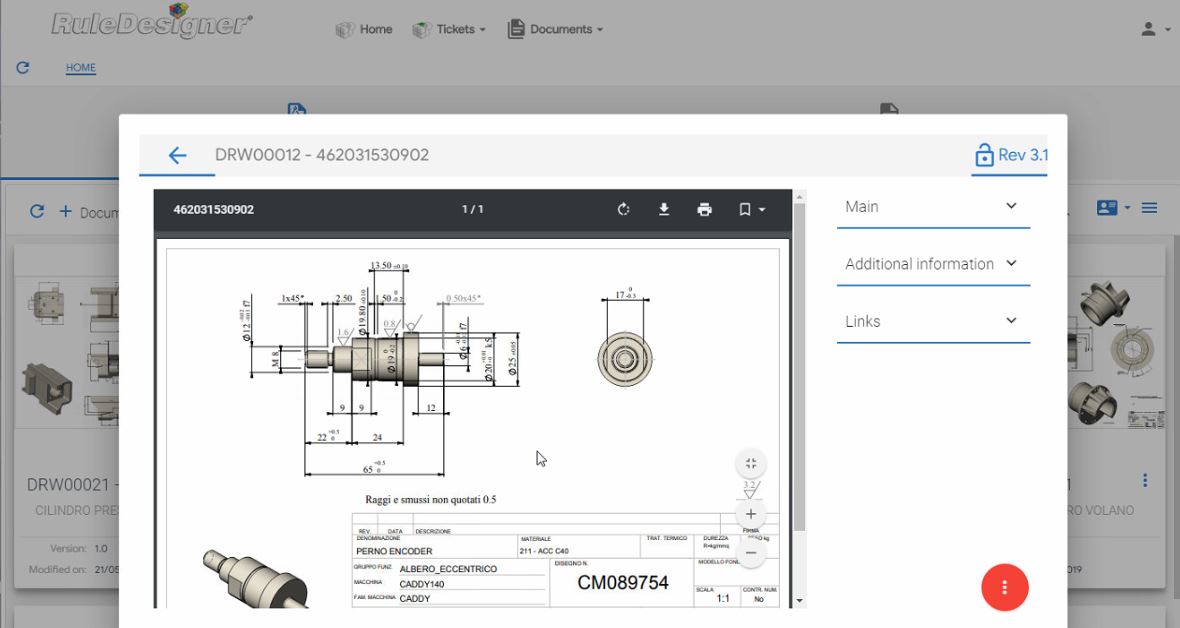1180x628 pixels.
Task: Click the 211 - ACC C40 material text
Action: click(544, 551)
